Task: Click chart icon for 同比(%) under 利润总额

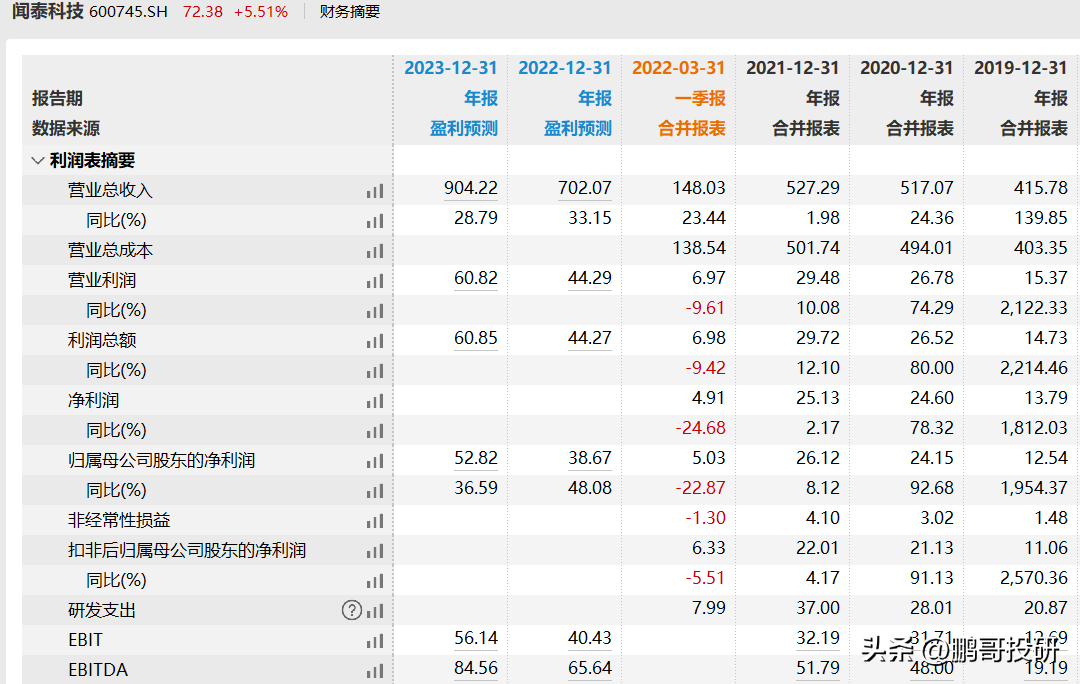Action: click(x=375, y=371)
